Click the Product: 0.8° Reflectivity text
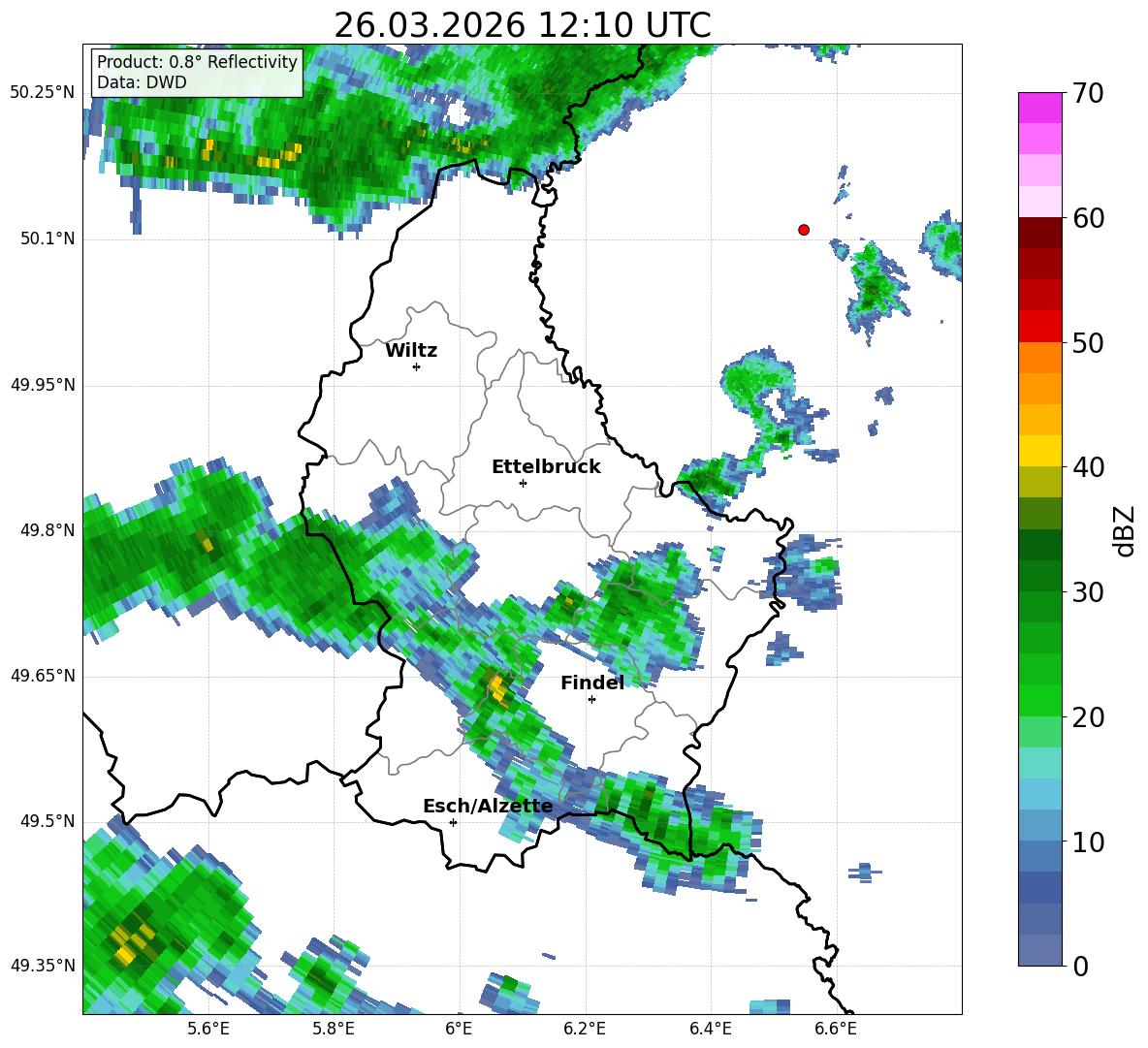 (x=197, y=61)
